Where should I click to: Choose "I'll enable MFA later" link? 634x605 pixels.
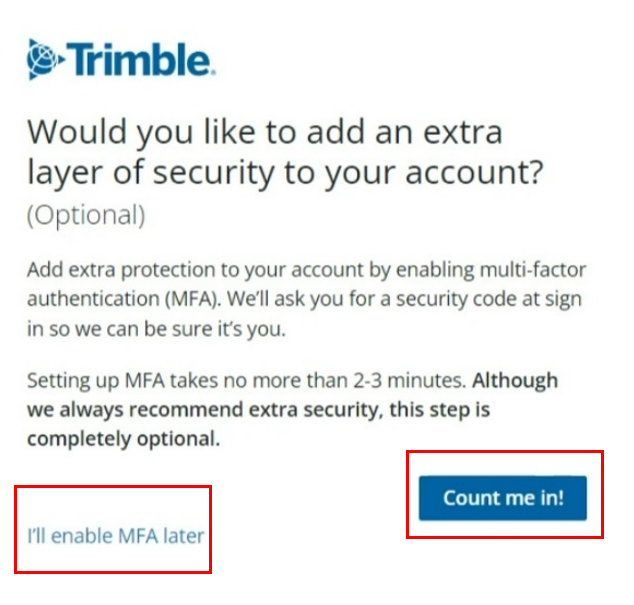[x=115, y=536]
